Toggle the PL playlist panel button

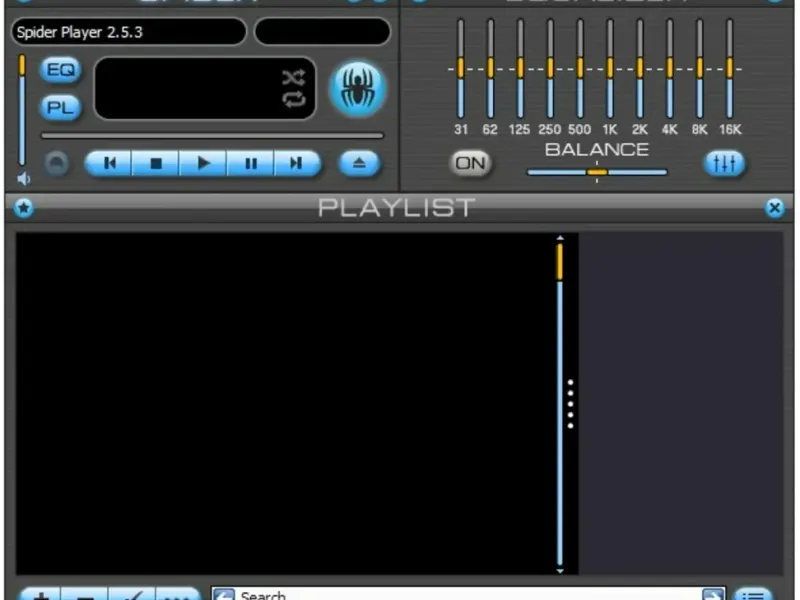pos(60,108)
